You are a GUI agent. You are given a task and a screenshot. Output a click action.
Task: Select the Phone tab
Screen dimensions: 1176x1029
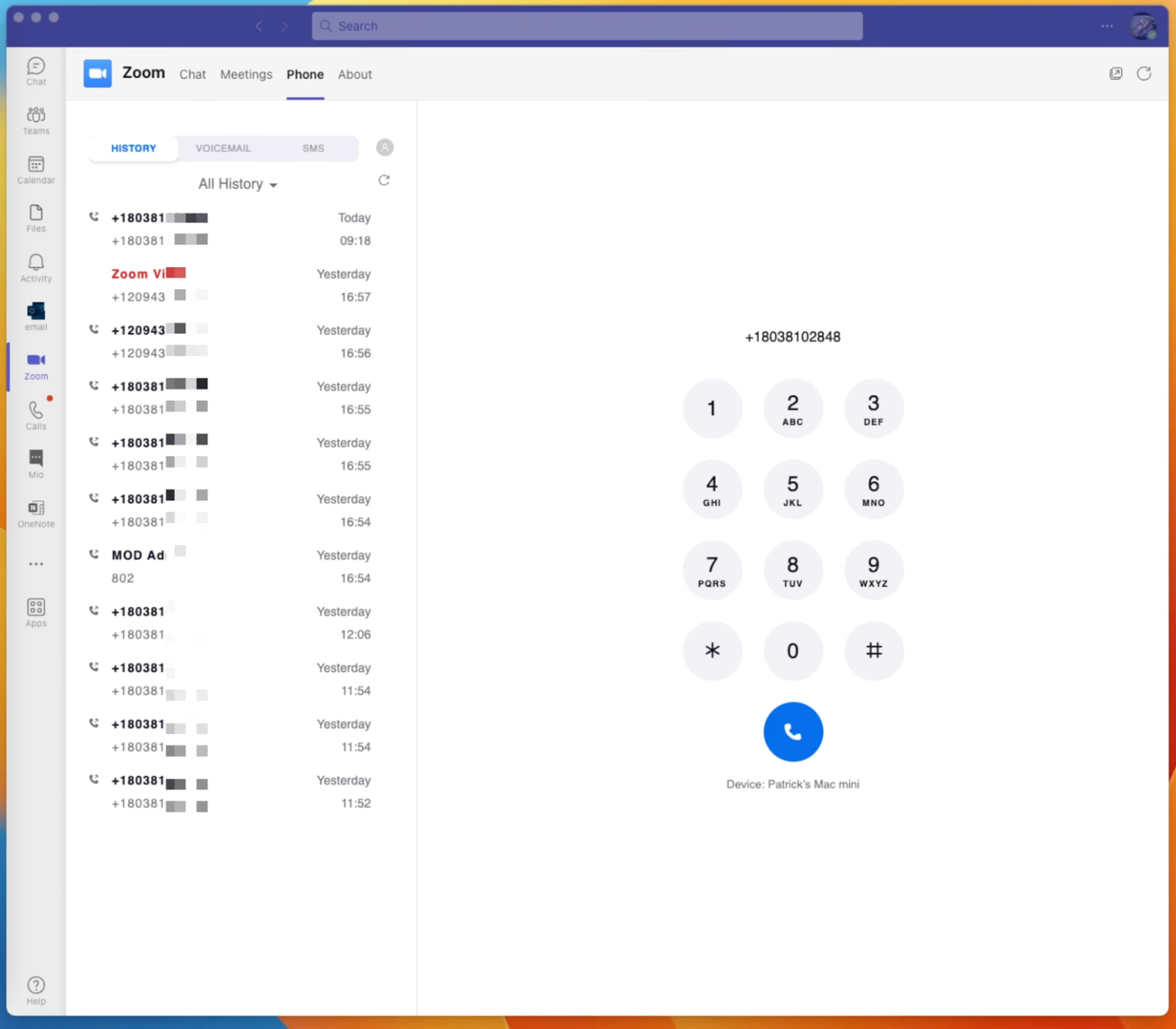(x=305, y=74)
